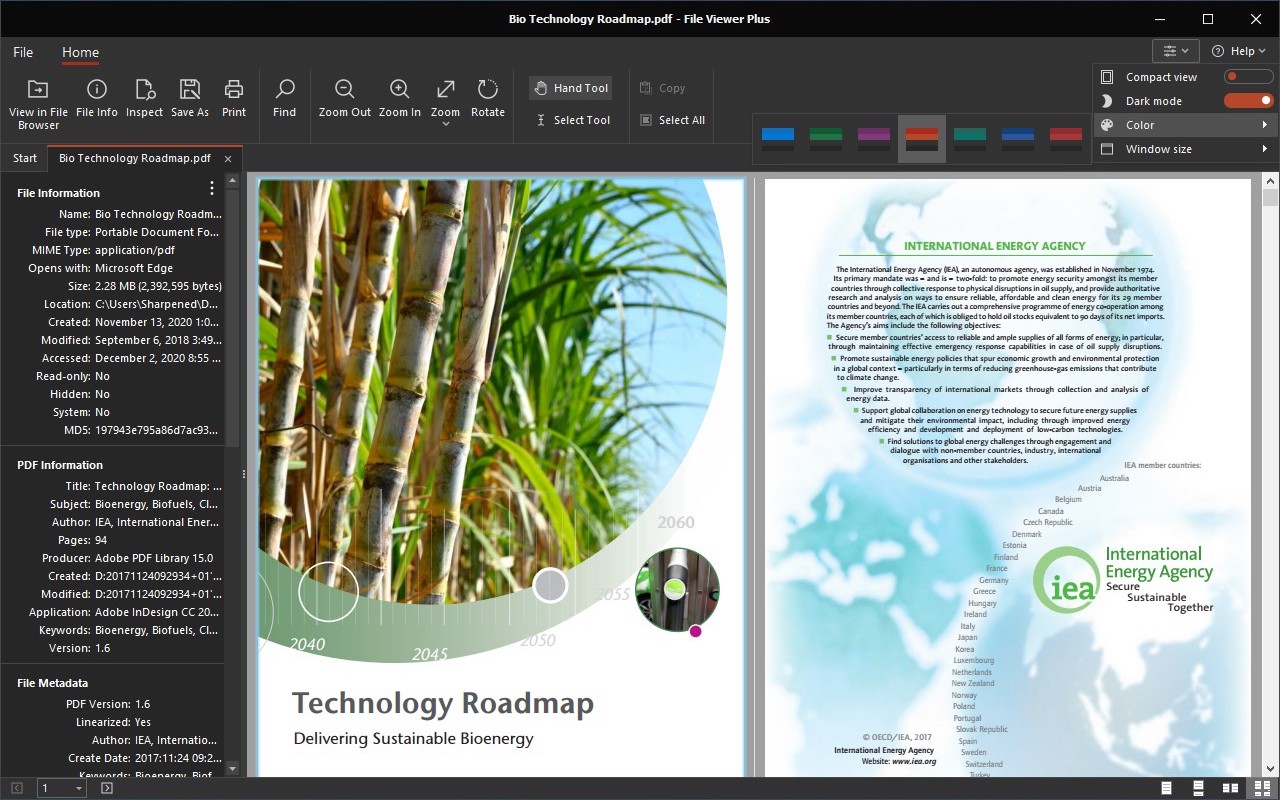
Task: Choose the teal color theme swatch
Action: tap(970, 138)
